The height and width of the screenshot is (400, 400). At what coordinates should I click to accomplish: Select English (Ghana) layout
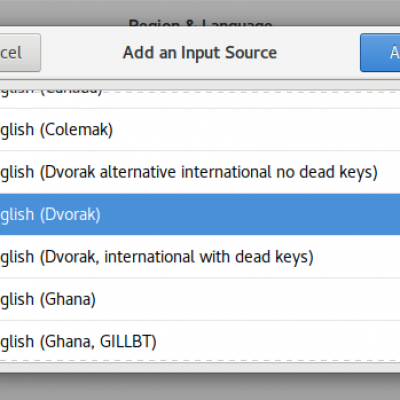pyautogui.click(x=200, y=299)
